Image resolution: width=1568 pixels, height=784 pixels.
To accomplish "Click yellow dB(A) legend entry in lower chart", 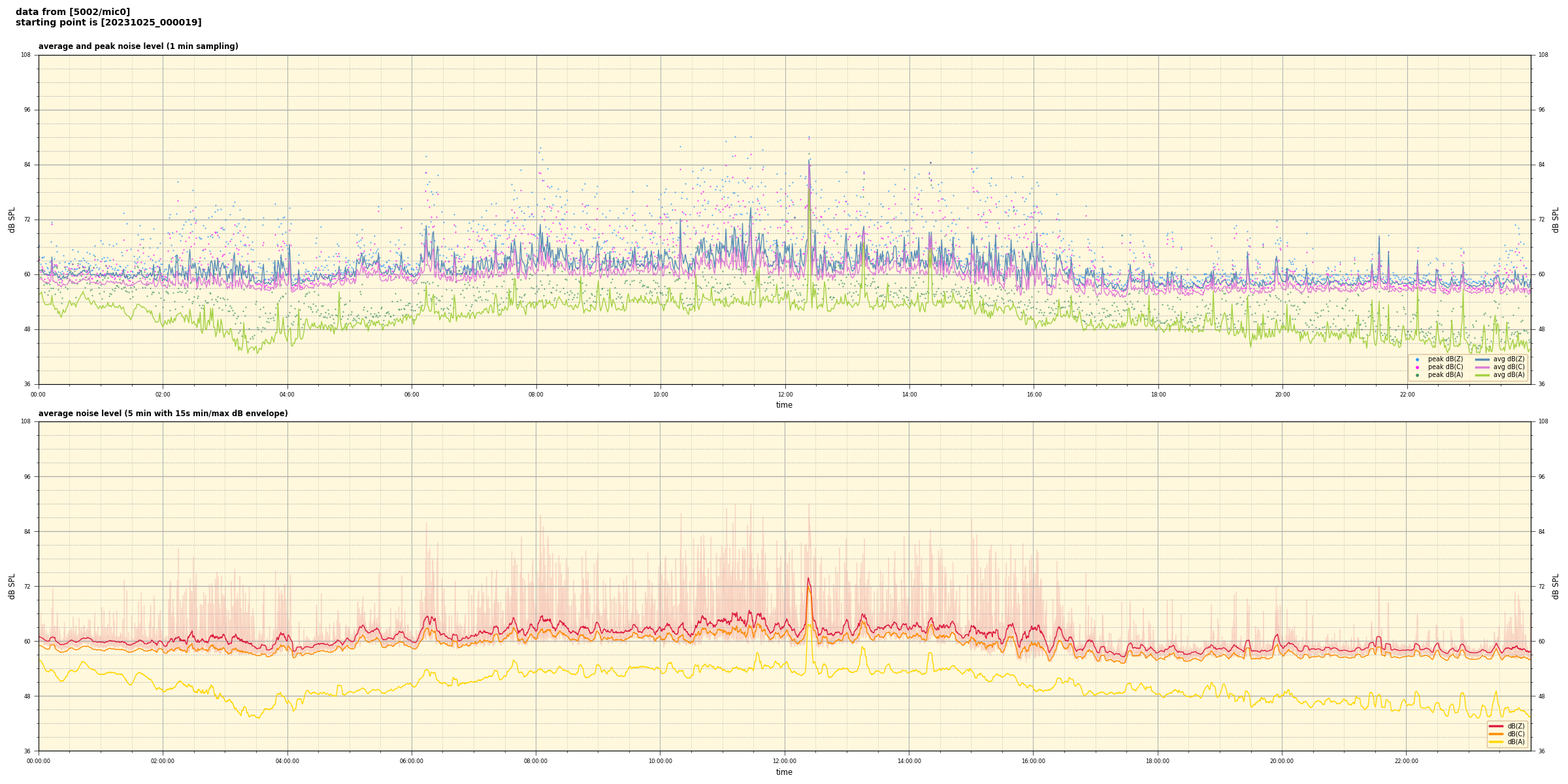I will [1495, 742].
